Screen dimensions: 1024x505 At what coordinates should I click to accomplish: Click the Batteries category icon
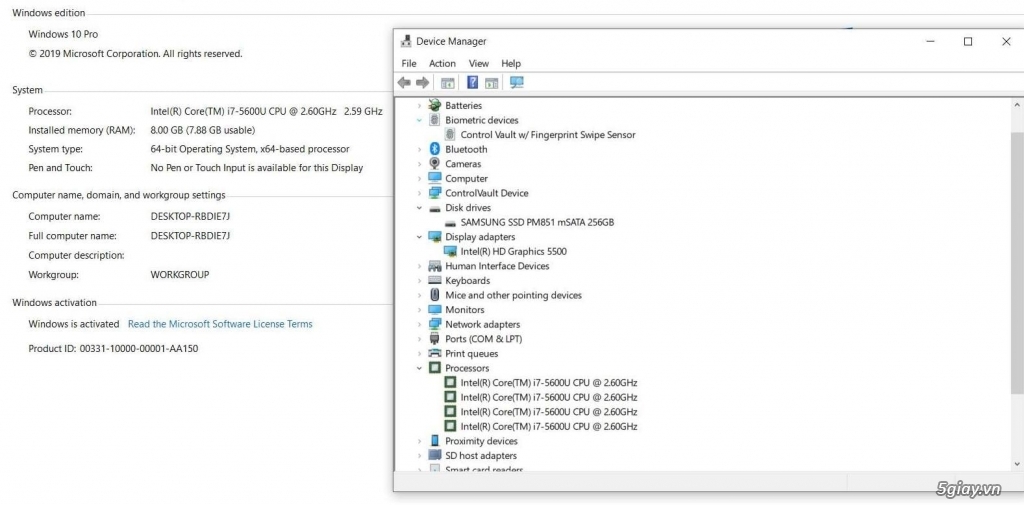coord(434,105)
